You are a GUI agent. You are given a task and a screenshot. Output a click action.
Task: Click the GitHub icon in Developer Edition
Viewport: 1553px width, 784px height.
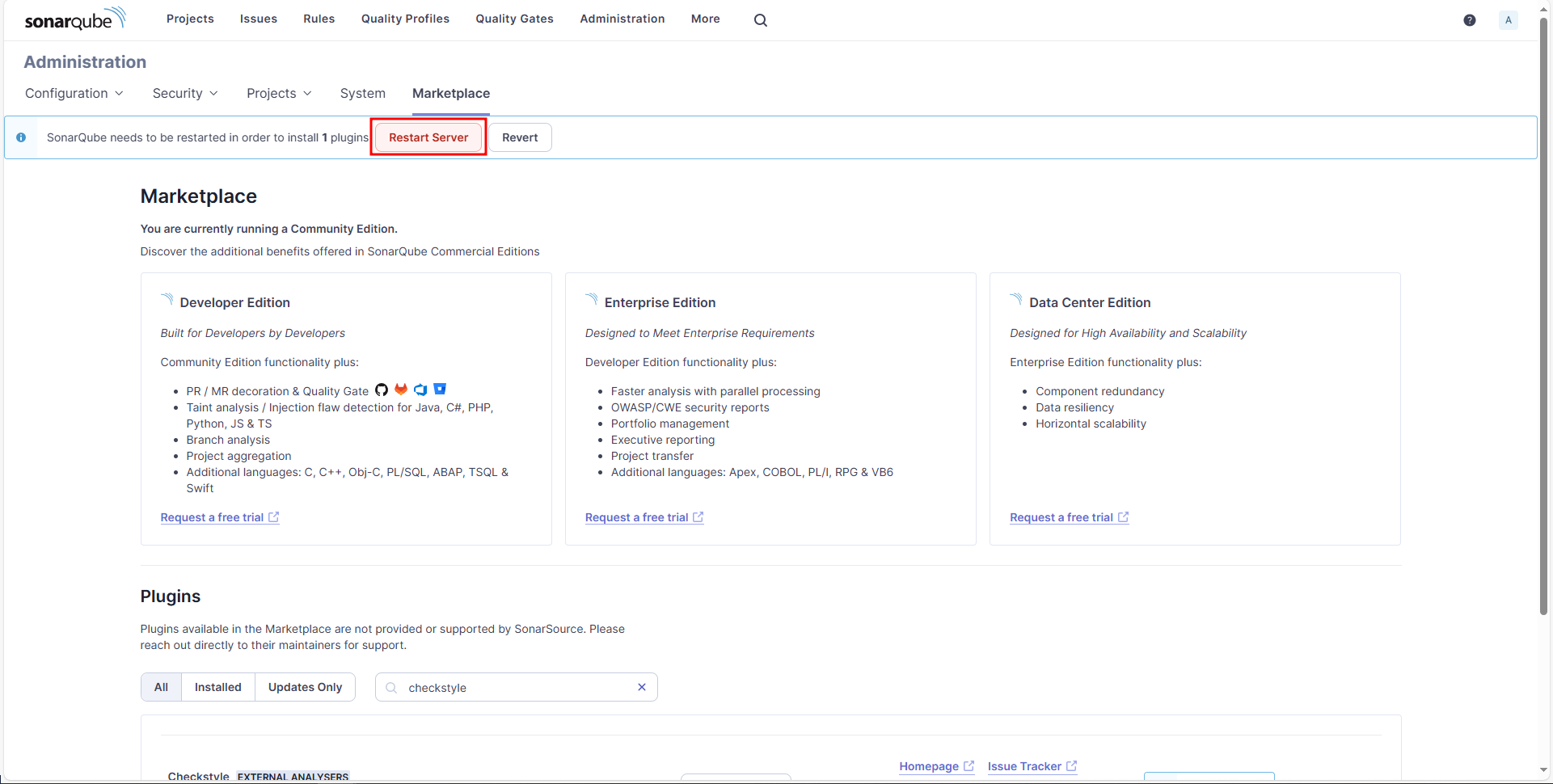click(382, 390)
